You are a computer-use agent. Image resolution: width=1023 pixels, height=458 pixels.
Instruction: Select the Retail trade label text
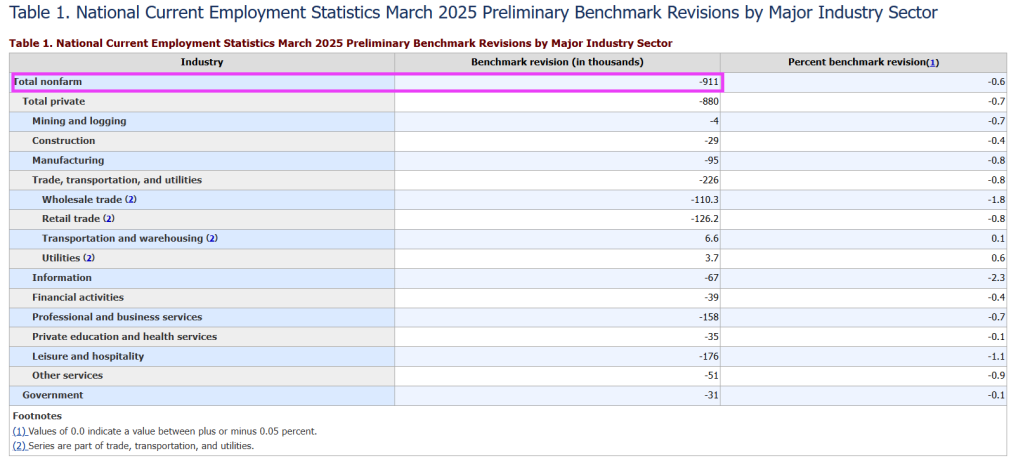pyautogui.click(x=71, y=219)
